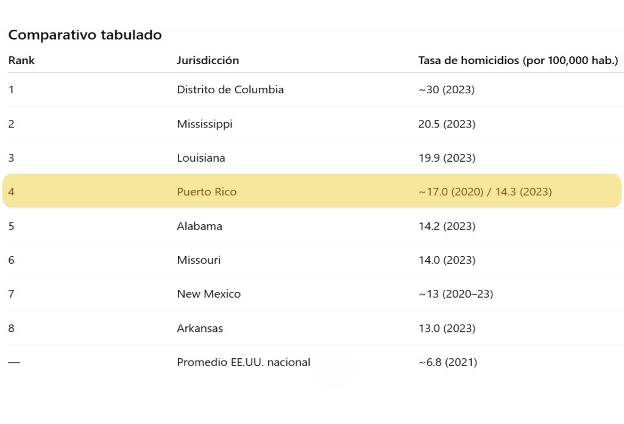624x424 pixels.
Task: Click the '20.5 (2023)' rate cell
Action: point(447,124)
